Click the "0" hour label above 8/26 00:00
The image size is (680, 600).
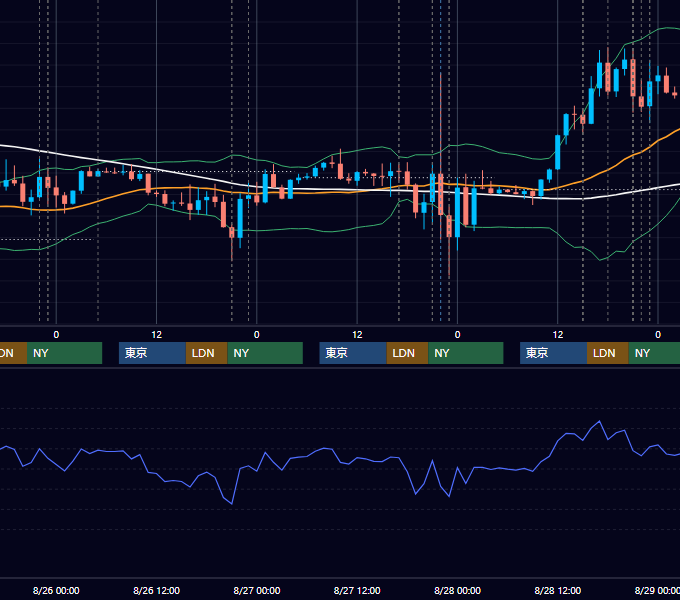[x=56, y=335]
